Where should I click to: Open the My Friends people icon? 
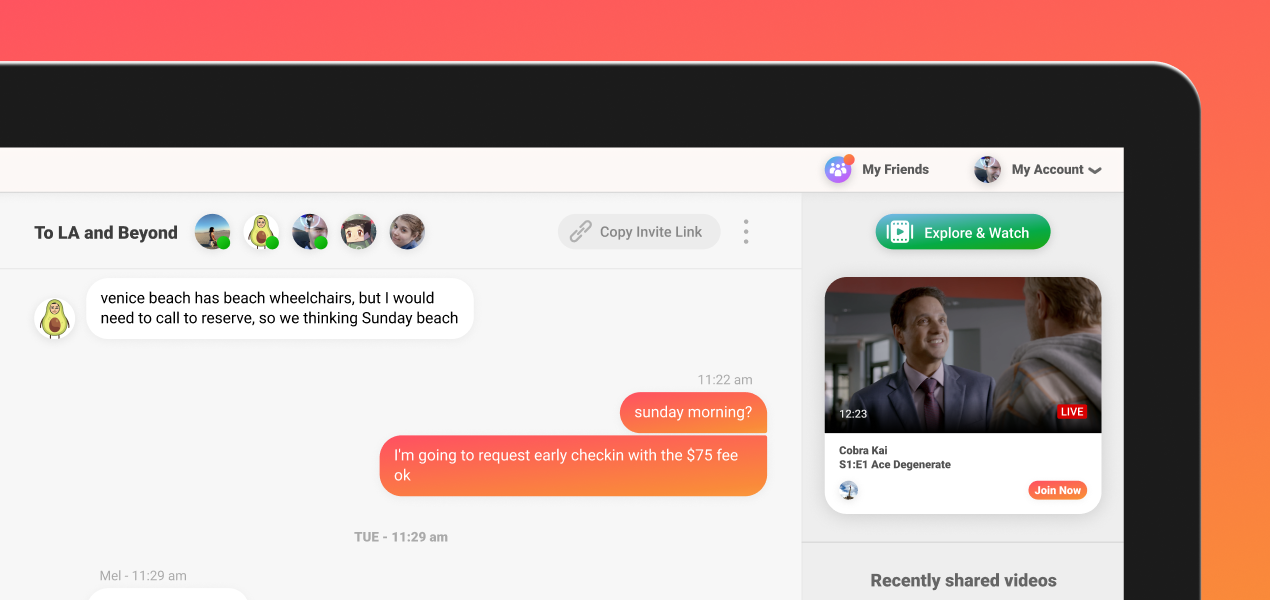pos(838,169)
